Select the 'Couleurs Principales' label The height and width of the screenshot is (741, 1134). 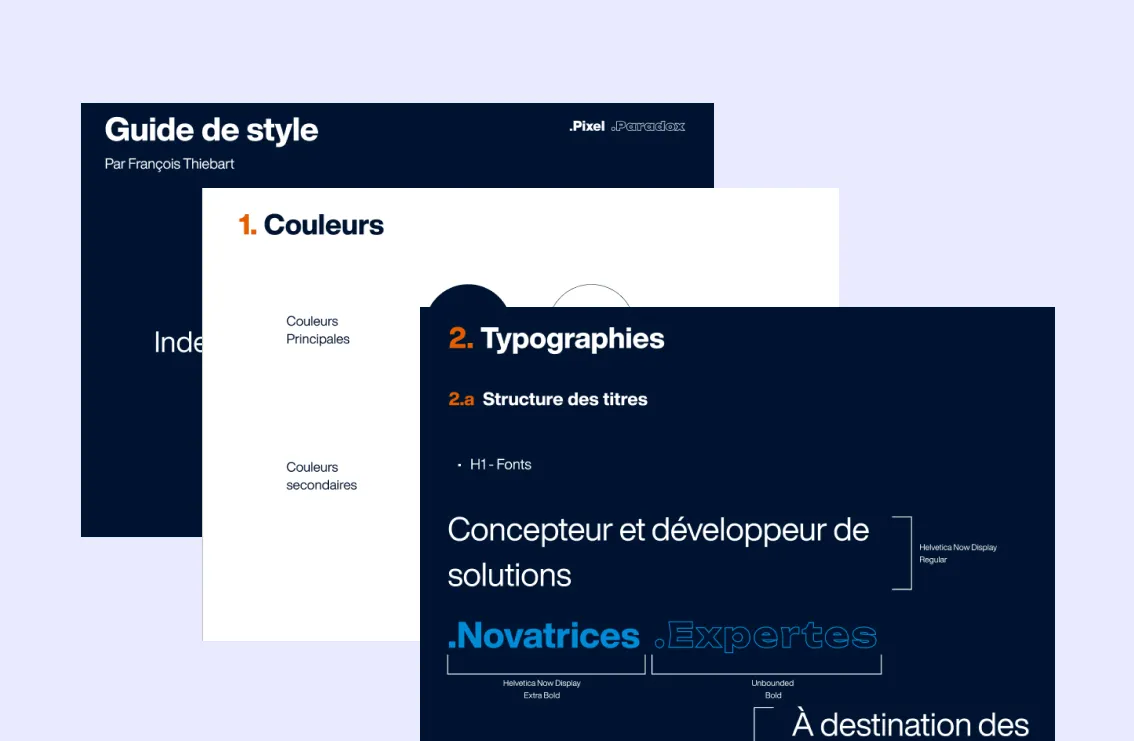[x=318, y=330]
